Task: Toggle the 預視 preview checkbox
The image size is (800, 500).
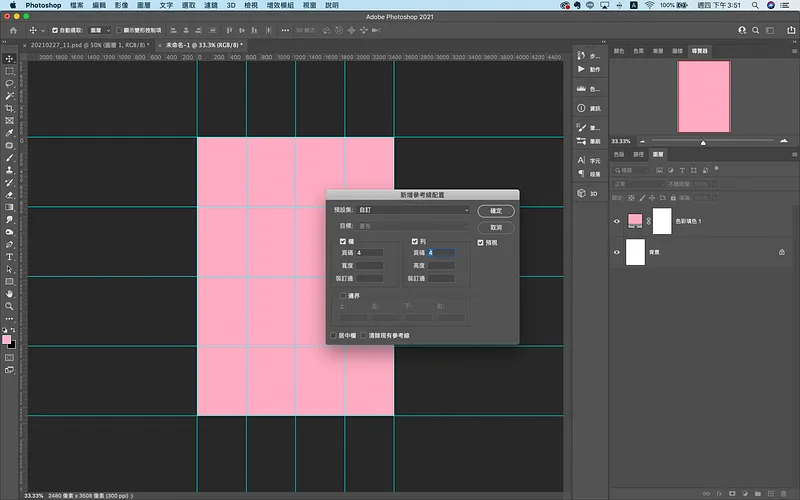Action: (481, 243)
